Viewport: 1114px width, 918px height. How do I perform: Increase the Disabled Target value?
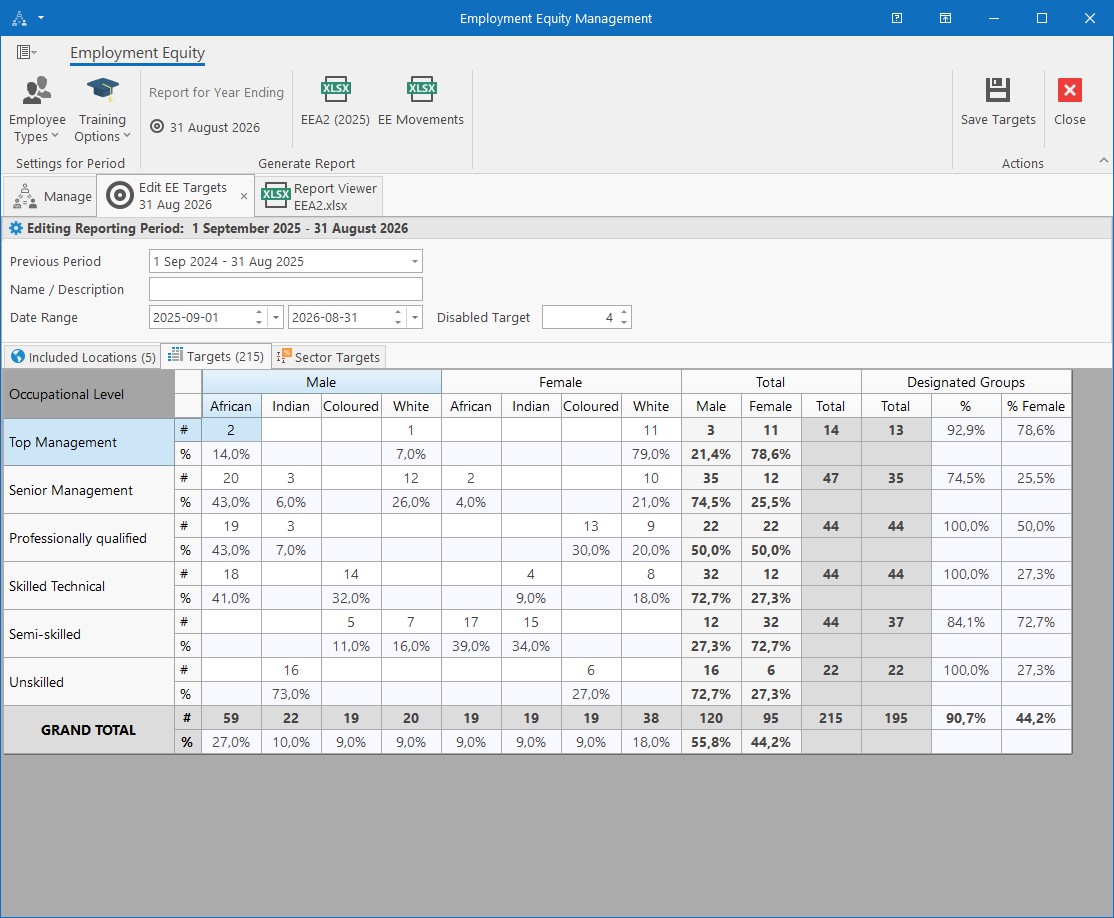coord(624,312)
